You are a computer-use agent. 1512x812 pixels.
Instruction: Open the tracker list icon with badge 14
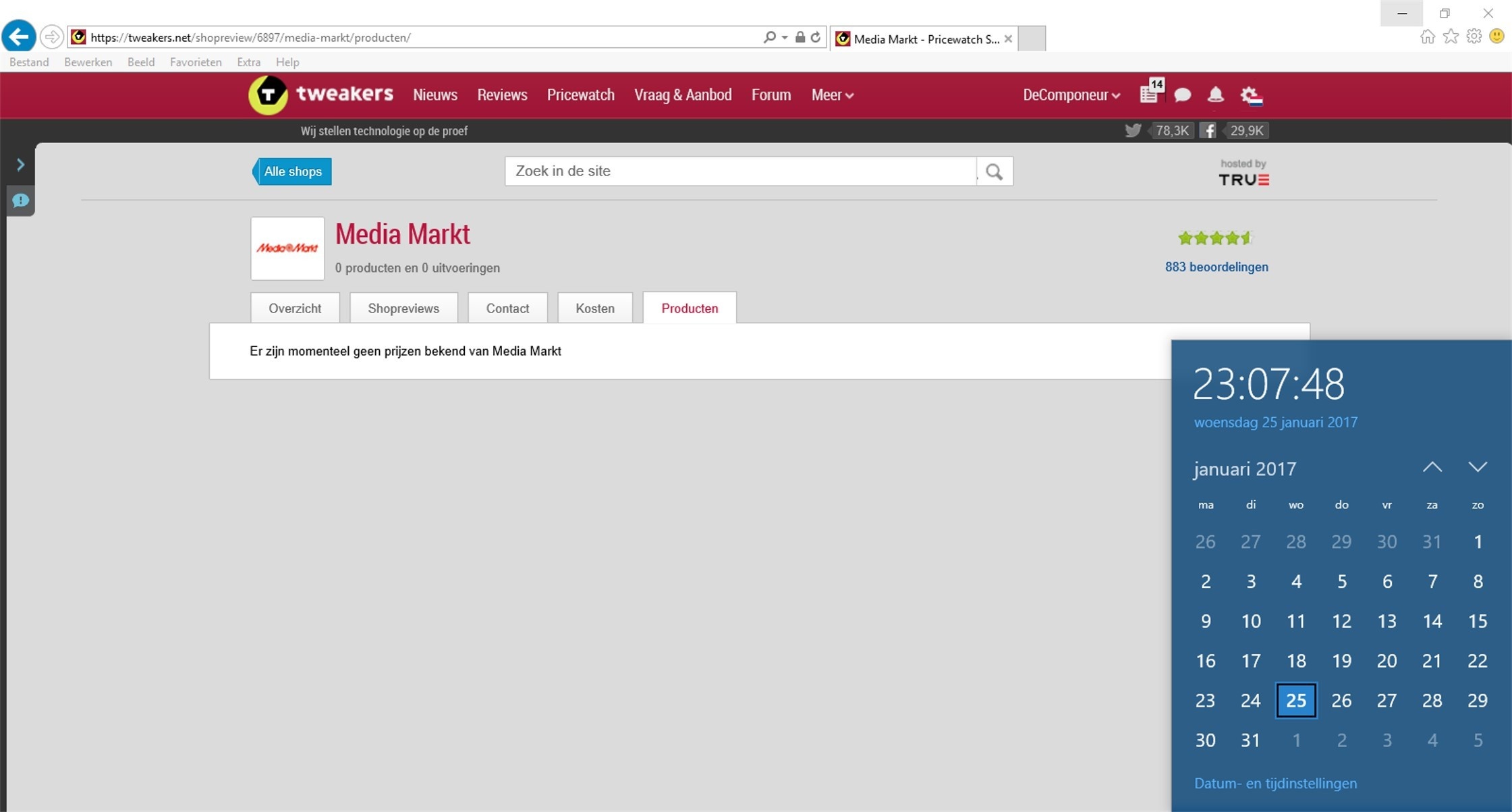coord(1151,92)
